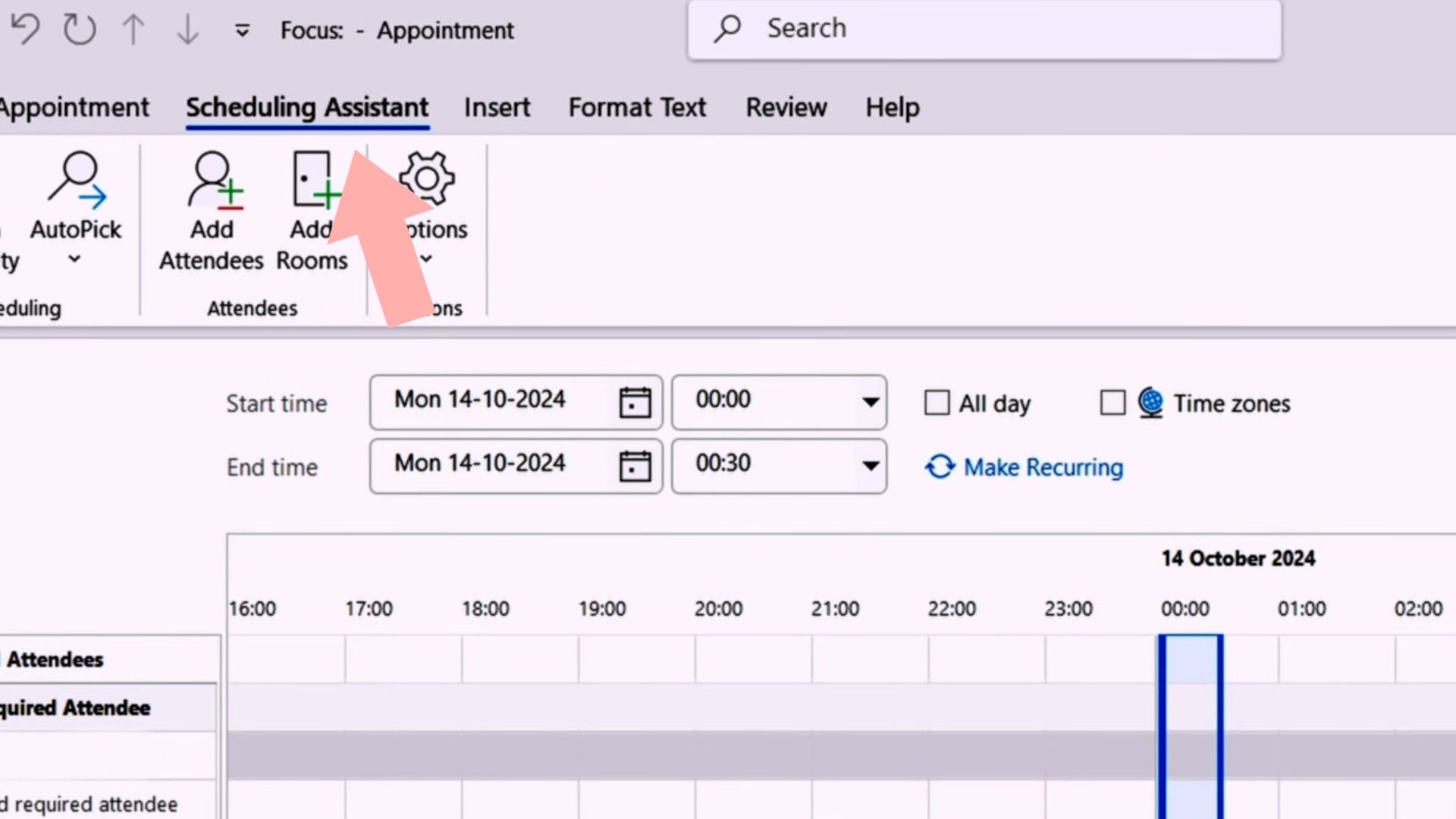Go to Next Item down arrow
Image resolution: width=1456 pixels, height=819 pixels.
pos(187,30)
